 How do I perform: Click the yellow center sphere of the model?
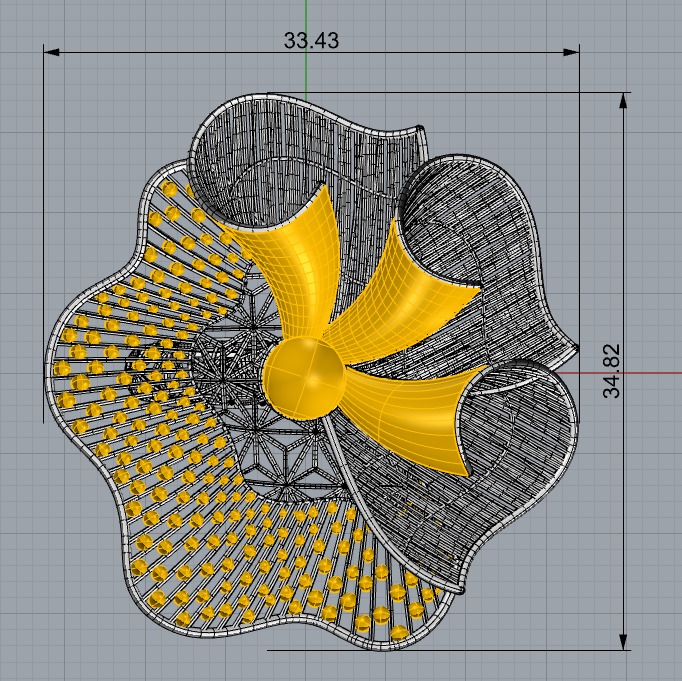(x=304, y=378)
